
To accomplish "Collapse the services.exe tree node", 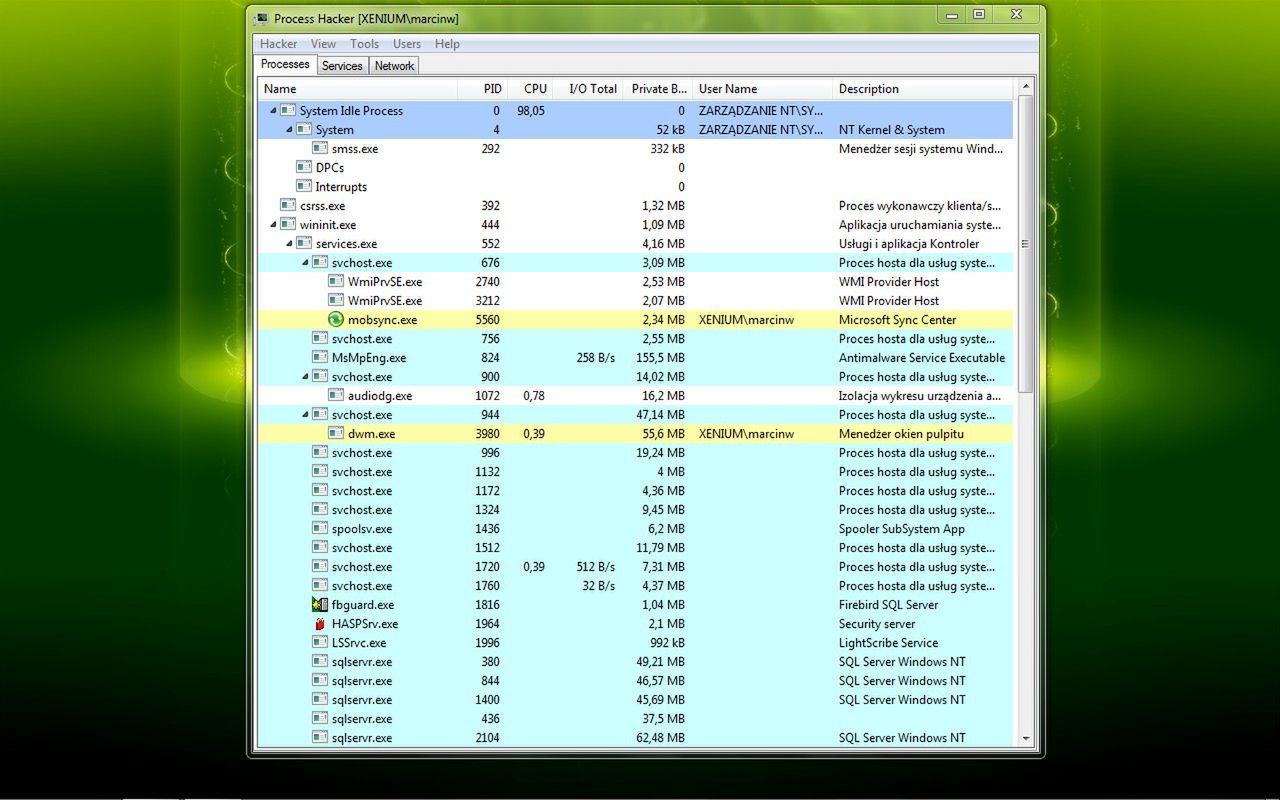I will 290,244.
